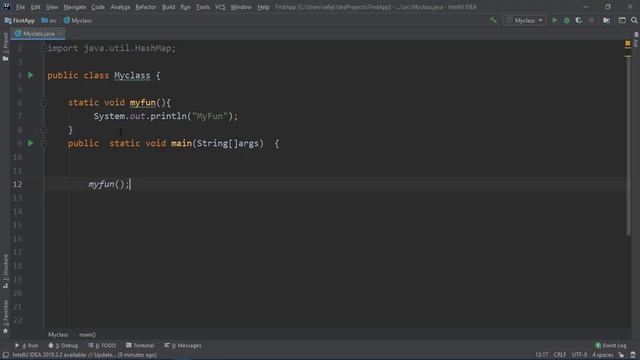Open the Tools menu
640x360 pixels.
(203, 7)
